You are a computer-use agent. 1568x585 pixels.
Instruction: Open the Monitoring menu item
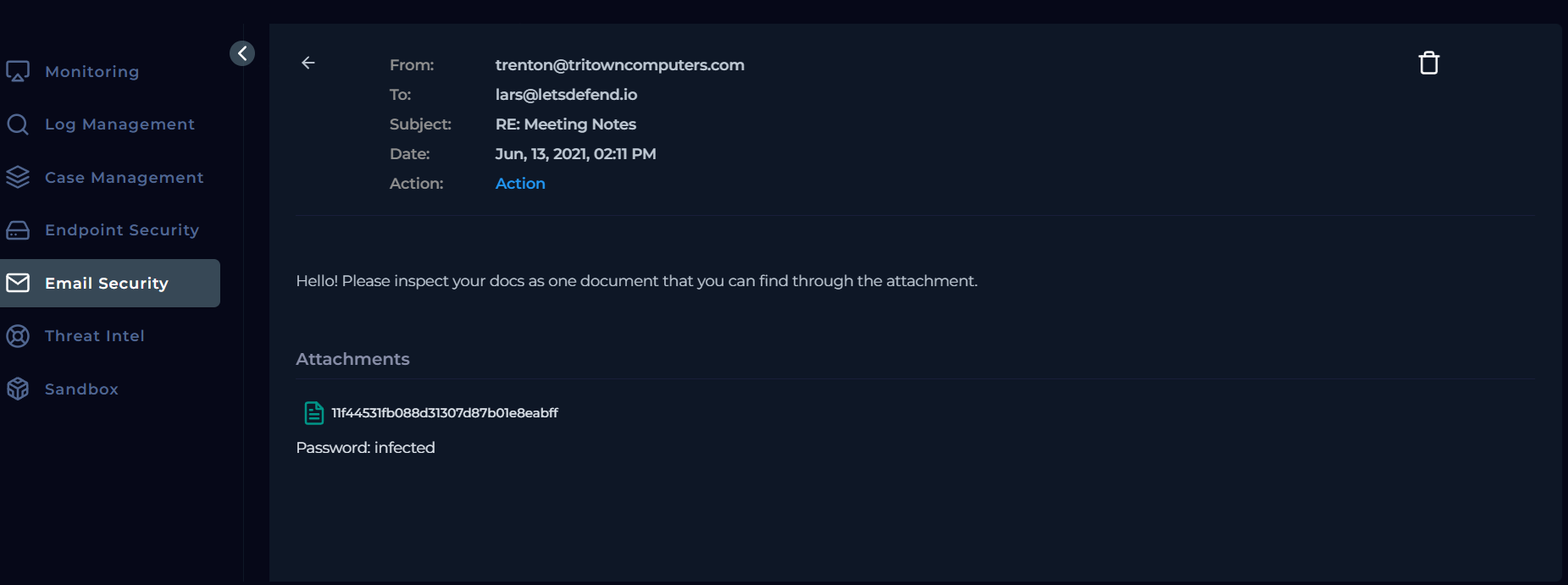click(91, 72)
